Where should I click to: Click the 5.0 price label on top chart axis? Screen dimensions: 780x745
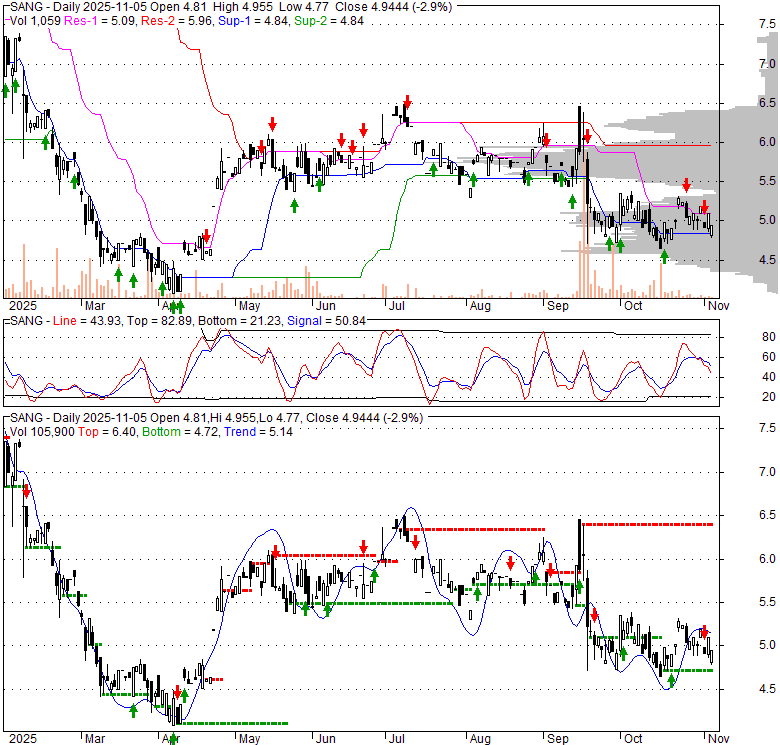[x=767, y=220]
